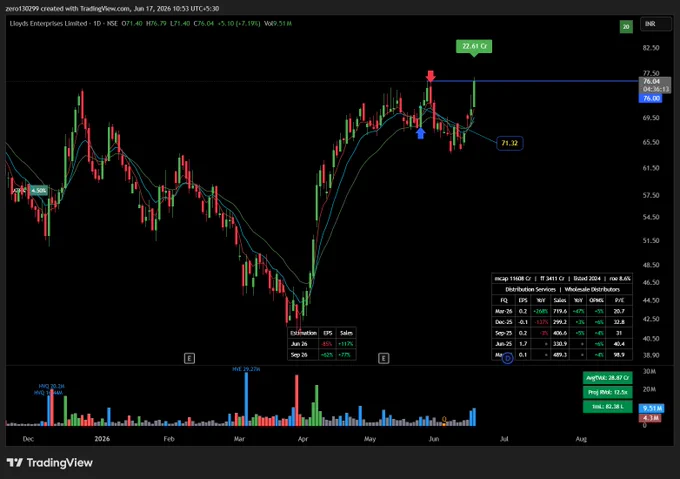The width and height of the screenshot is (680, 479).
Task: Click the 82.50 price axis label
Action: pyautogui.click(x=651, y=48)
